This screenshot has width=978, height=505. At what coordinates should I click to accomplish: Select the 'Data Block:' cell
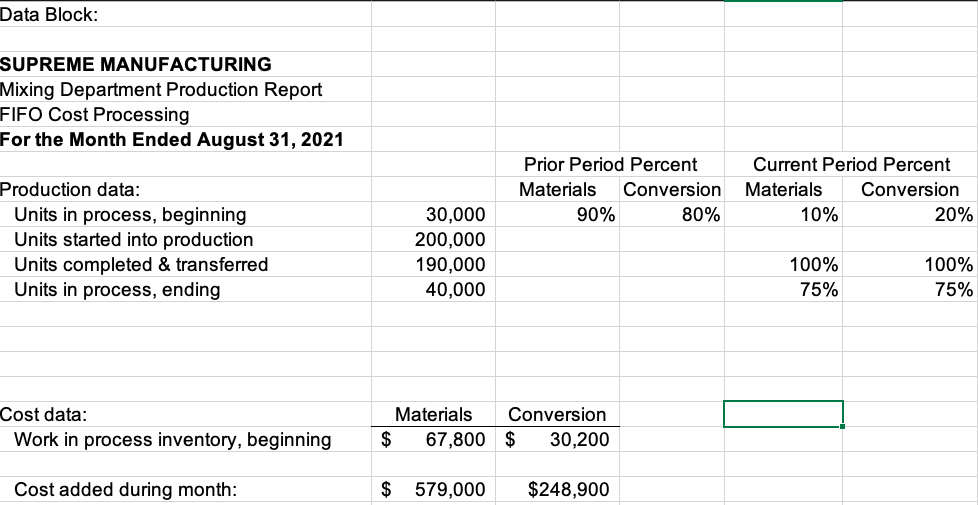185,14
